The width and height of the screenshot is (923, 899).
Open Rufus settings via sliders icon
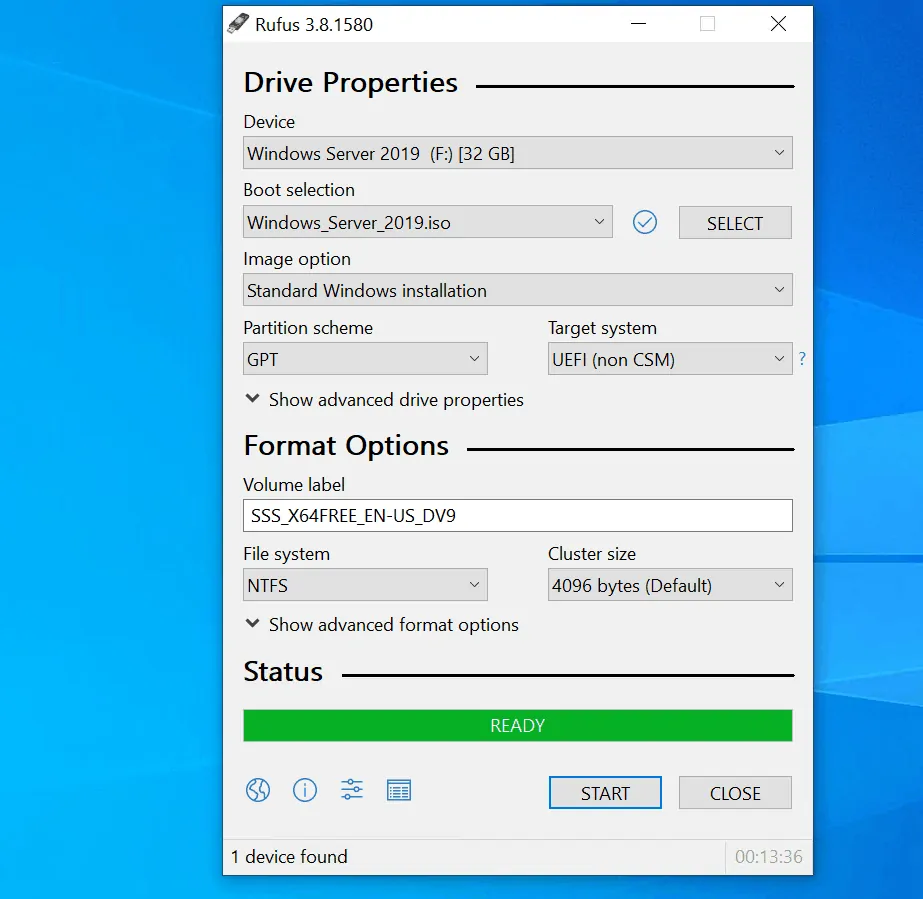[351, 789]
